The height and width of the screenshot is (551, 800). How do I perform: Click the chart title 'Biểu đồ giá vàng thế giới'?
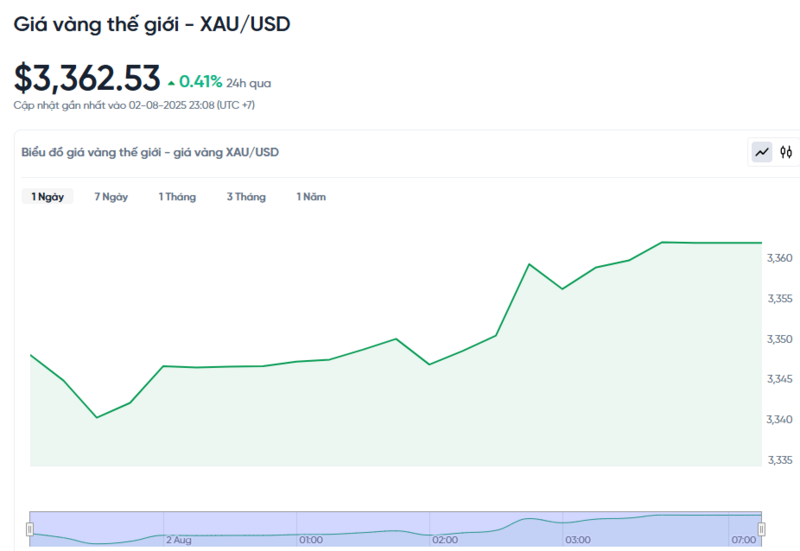pyautogui.click(x=150, y=152)
